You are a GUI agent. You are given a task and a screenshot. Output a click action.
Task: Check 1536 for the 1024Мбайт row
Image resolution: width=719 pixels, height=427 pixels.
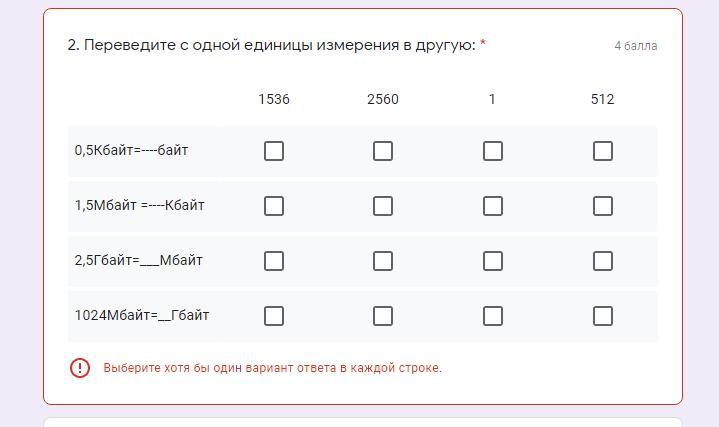point(273,316)
